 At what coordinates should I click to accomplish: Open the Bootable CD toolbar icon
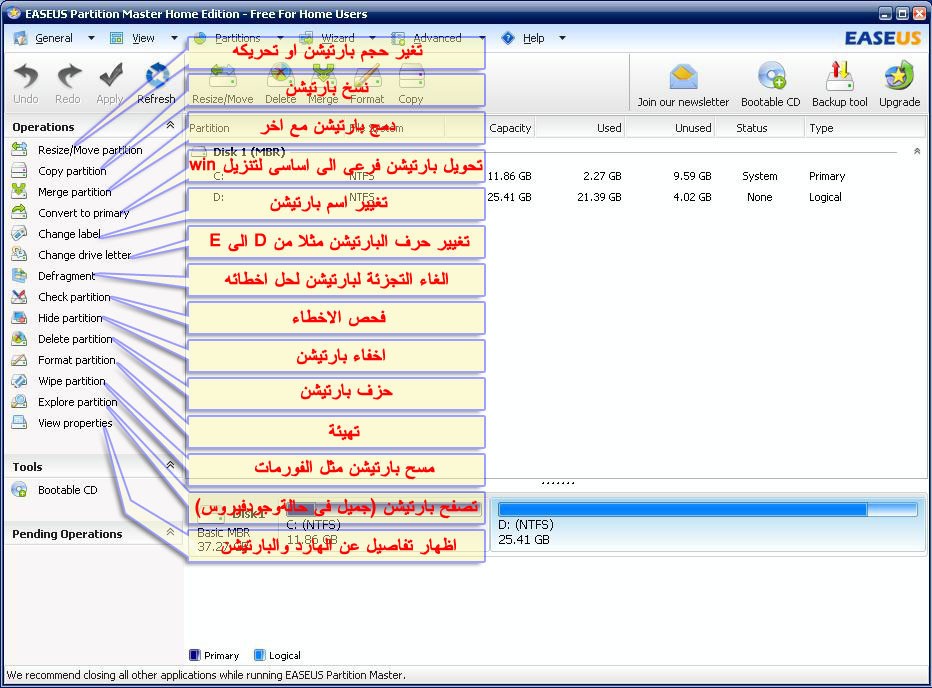coord(770,78)
